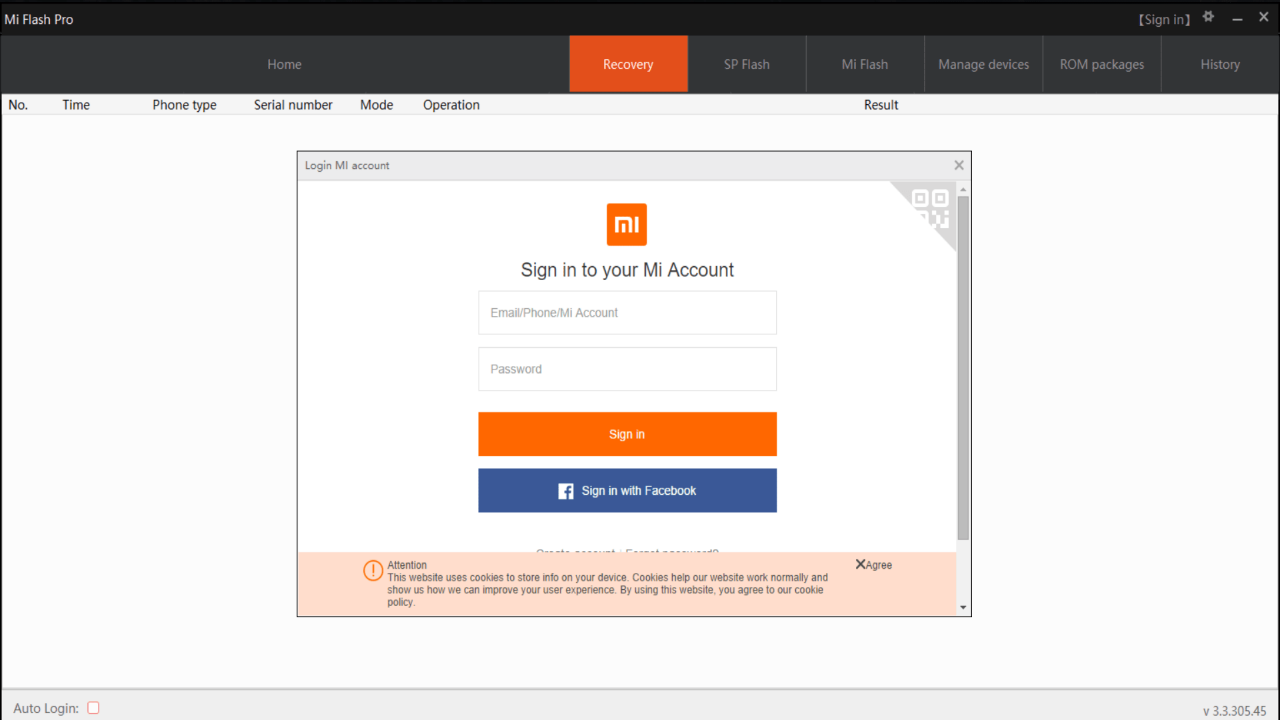Open the Home tab
Screen dimensions: 1280x720
(284, 64)
